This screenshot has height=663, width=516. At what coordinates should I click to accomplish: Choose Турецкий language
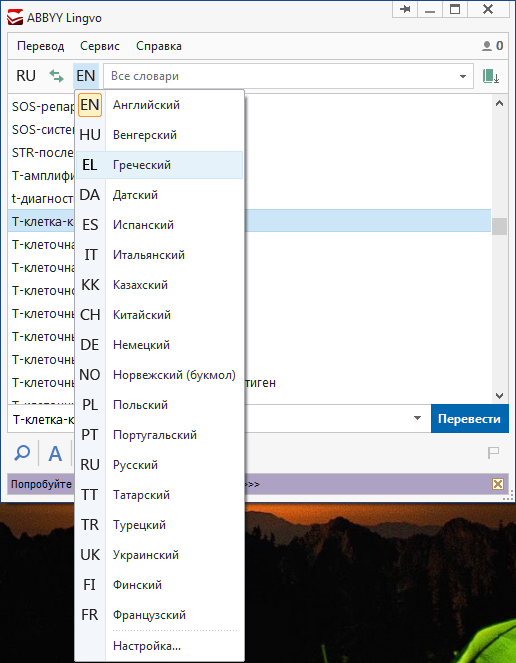159,525
